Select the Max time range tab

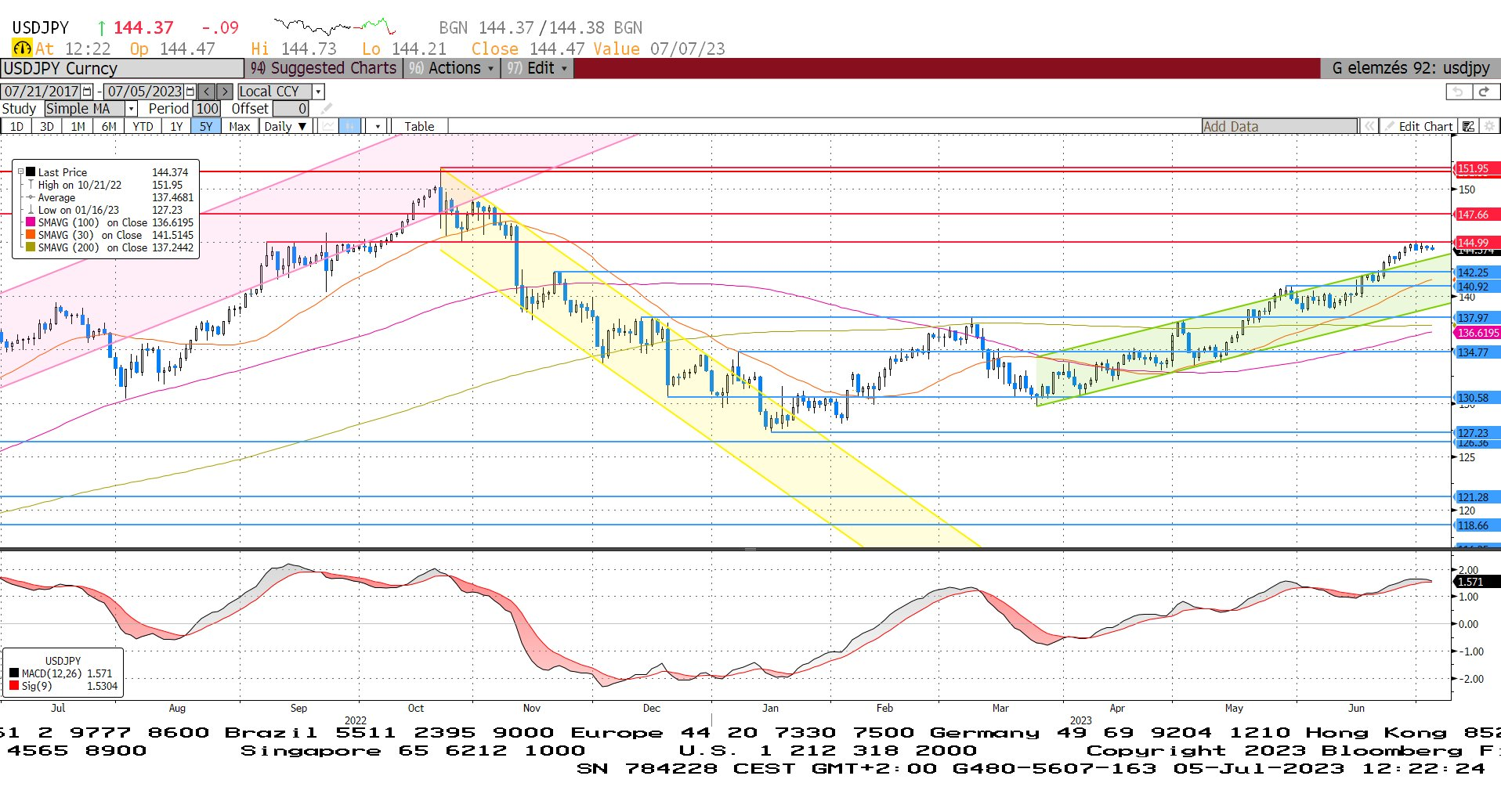[239, 126]
